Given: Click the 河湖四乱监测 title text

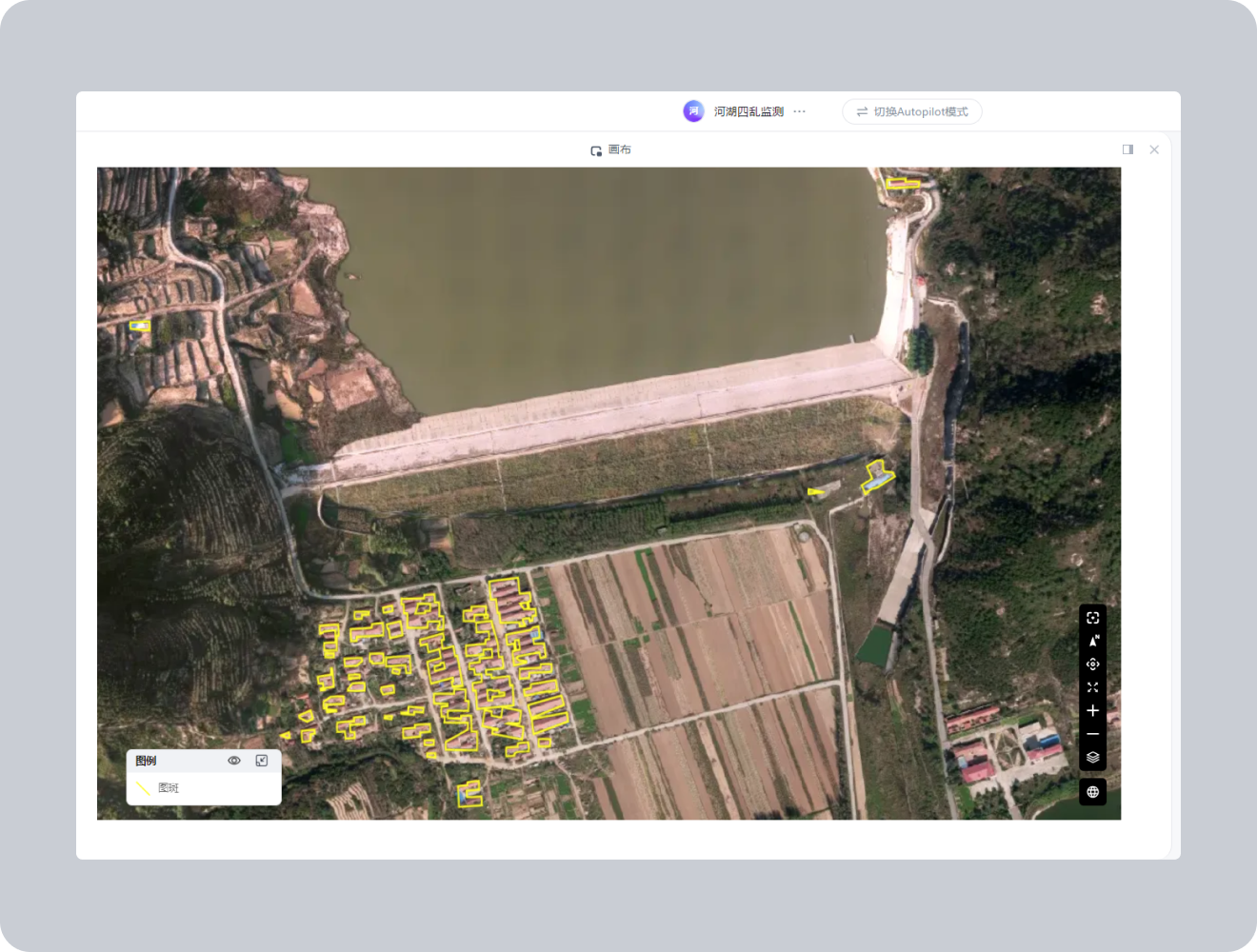Looking at the screenshot, I should [x=748, y=111].
